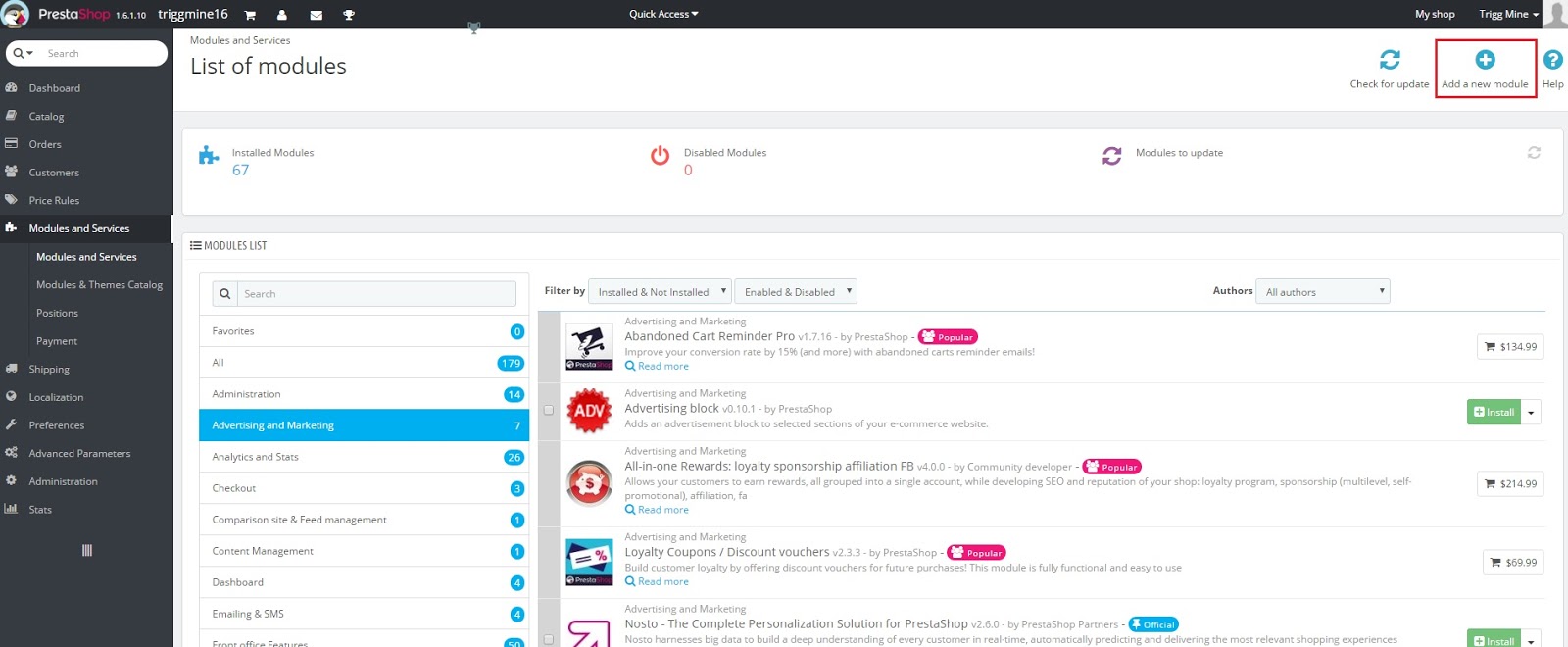Buy Loyalty Coupons for $69.99

(1513, 562)
